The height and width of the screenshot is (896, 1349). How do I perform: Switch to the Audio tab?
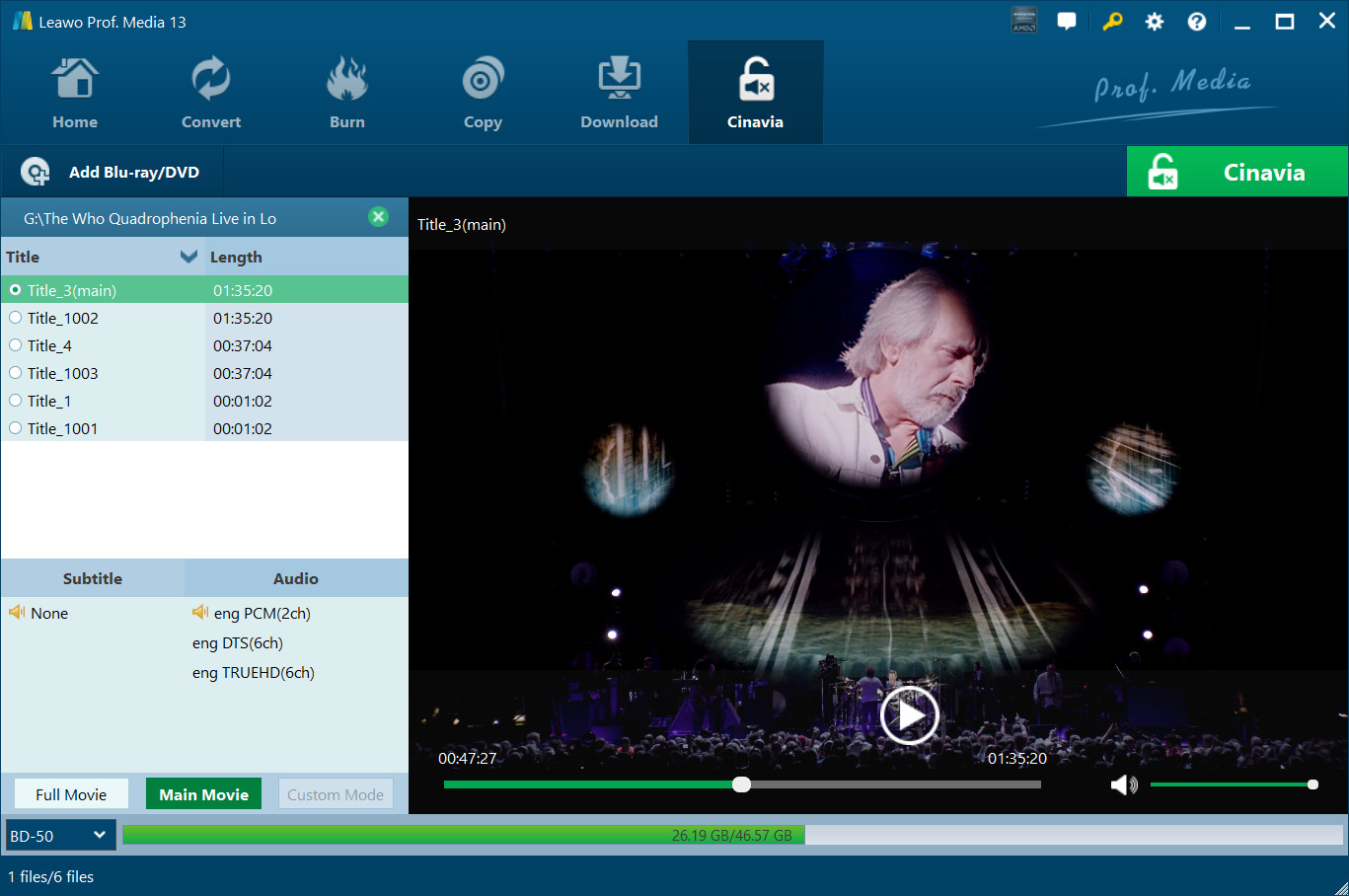pos(296,578)
